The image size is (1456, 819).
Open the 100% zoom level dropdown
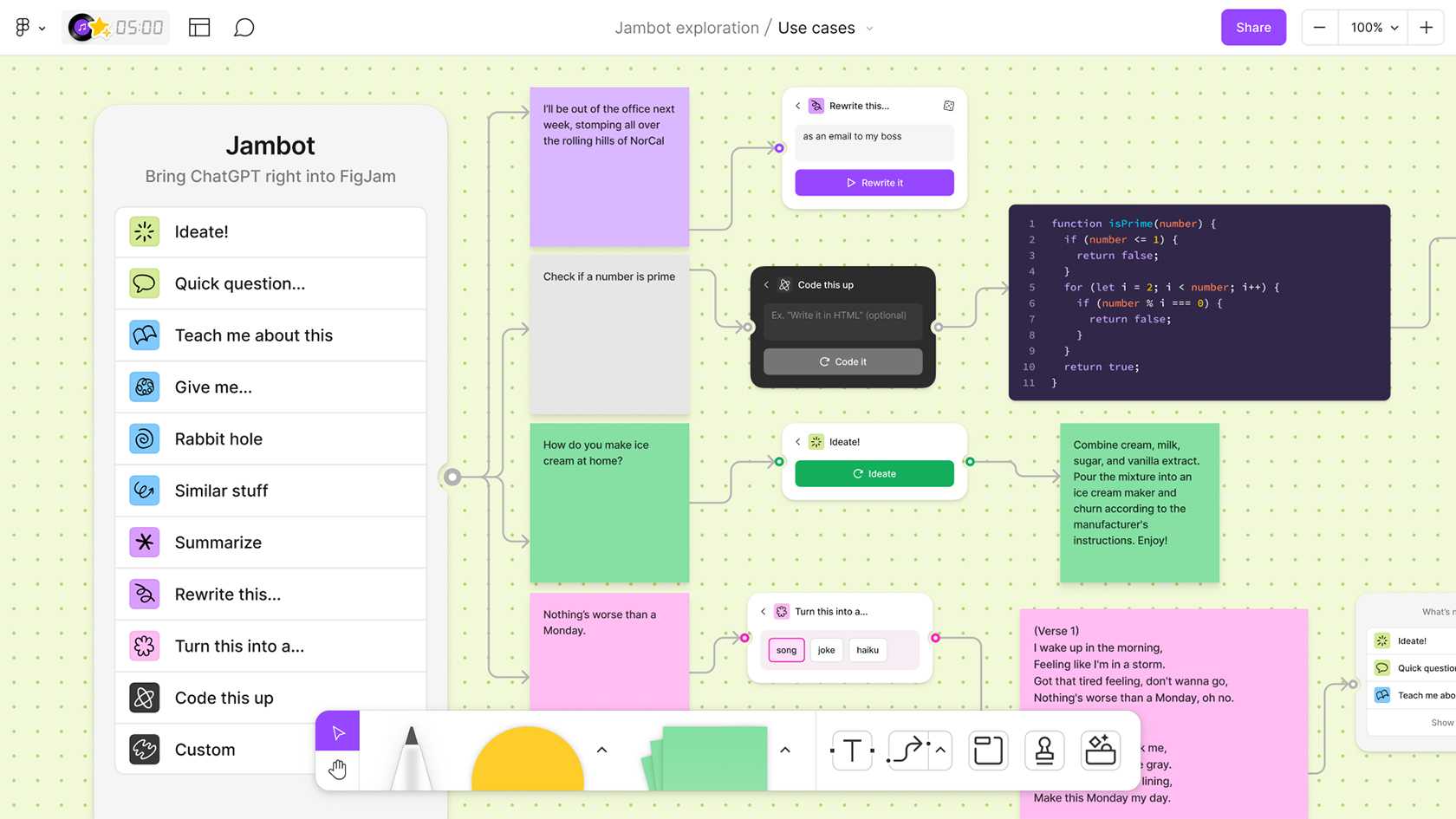click(x=1375, y=28)
